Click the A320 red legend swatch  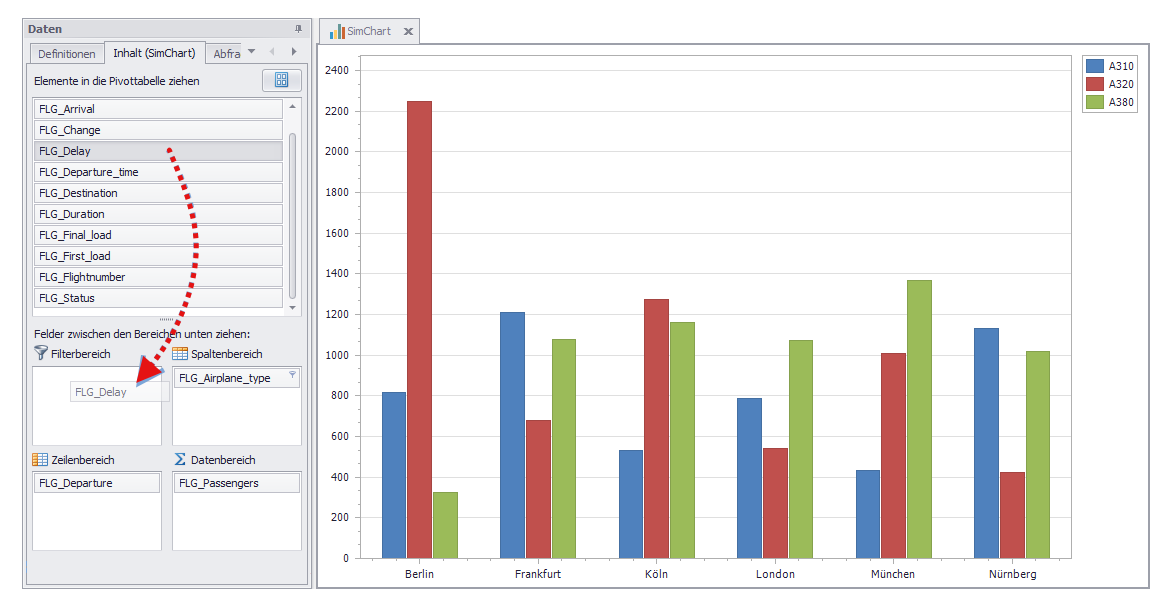pyautogui.click(x=1095, y=84)
